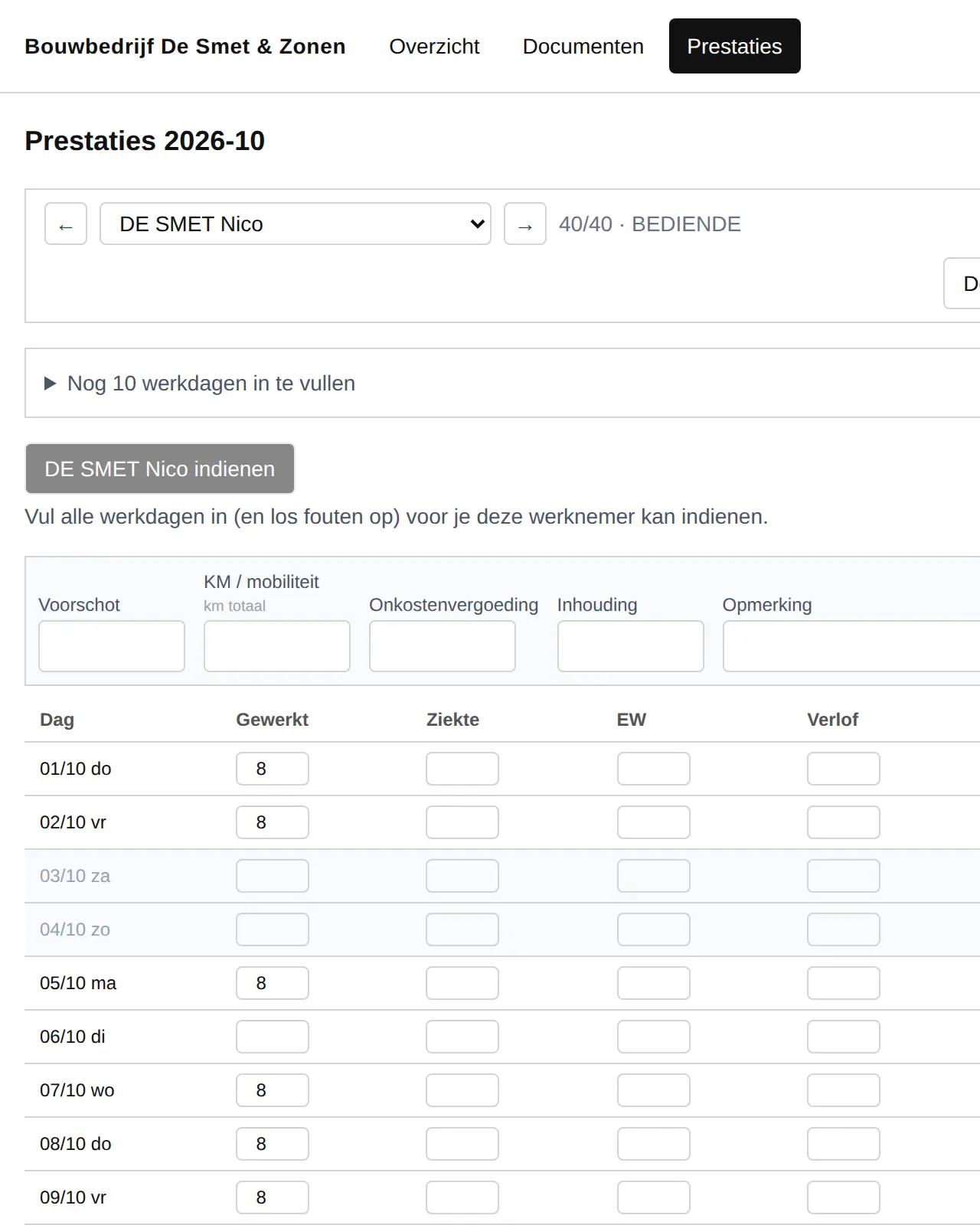The width and height of the screenshot is (980, 1225).
Task: Click EW field for 01/10 do
Action: pos(654,769)
